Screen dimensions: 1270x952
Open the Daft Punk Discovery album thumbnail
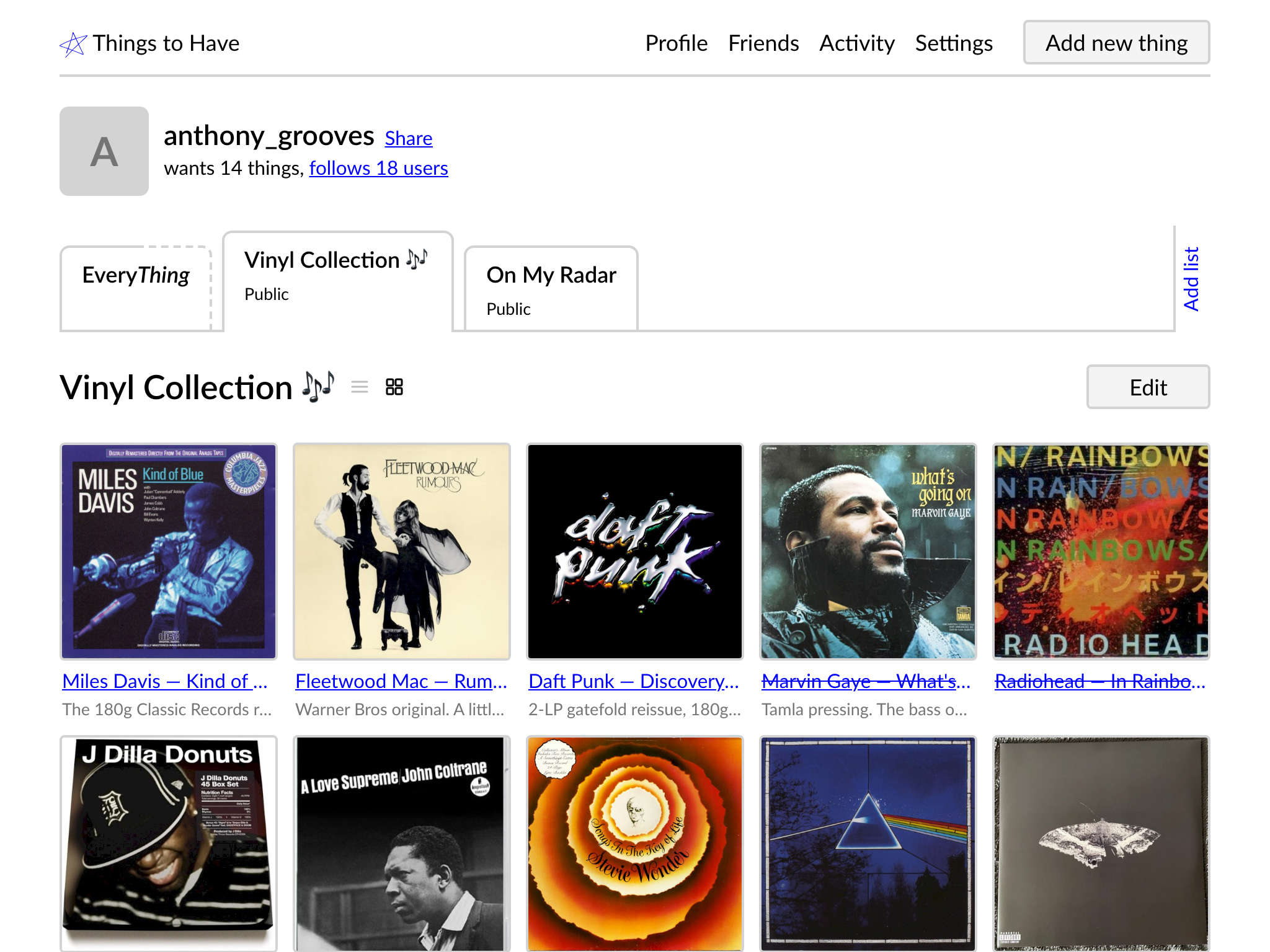[x=635, y=552]
